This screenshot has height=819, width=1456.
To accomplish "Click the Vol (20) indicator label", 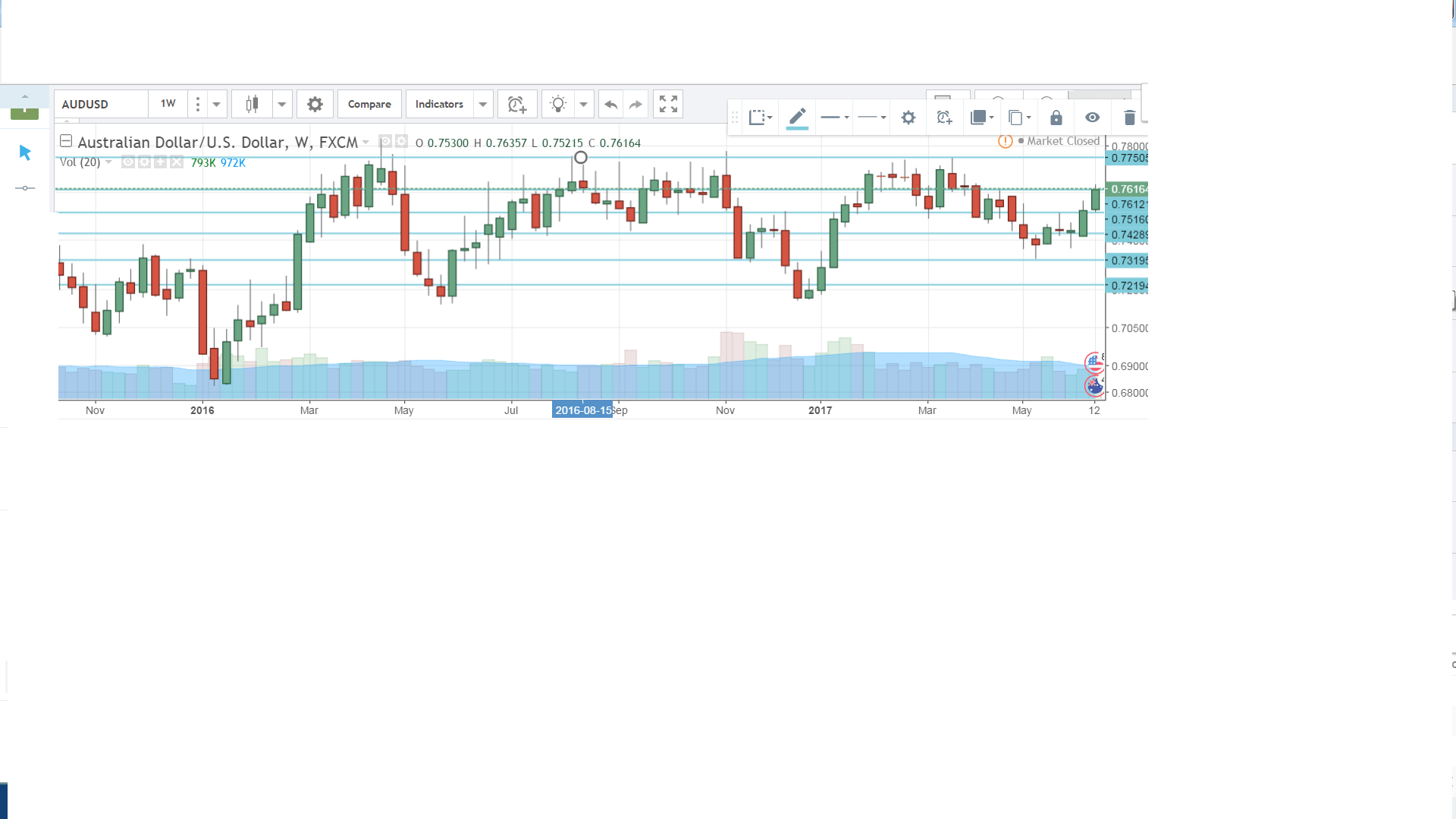I will 80,162.
